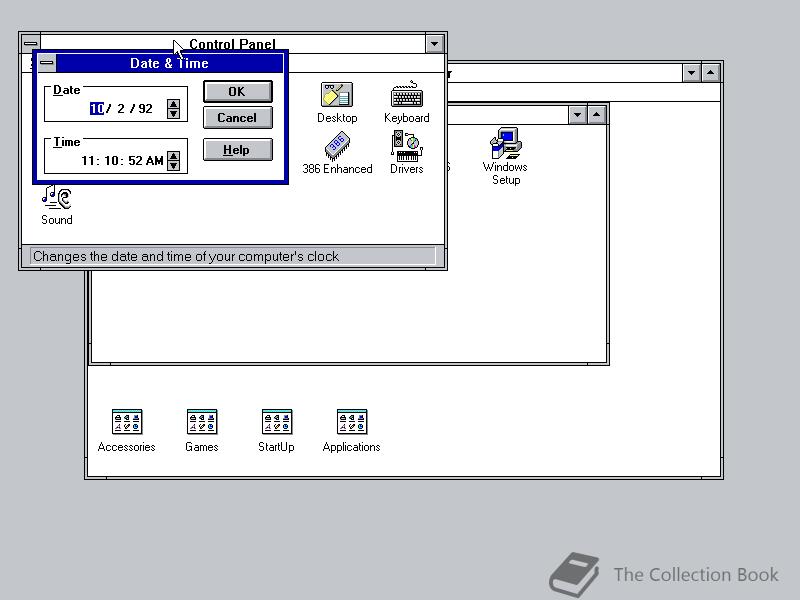Click the Help button in Date & Time

click(x=237, y=150)
